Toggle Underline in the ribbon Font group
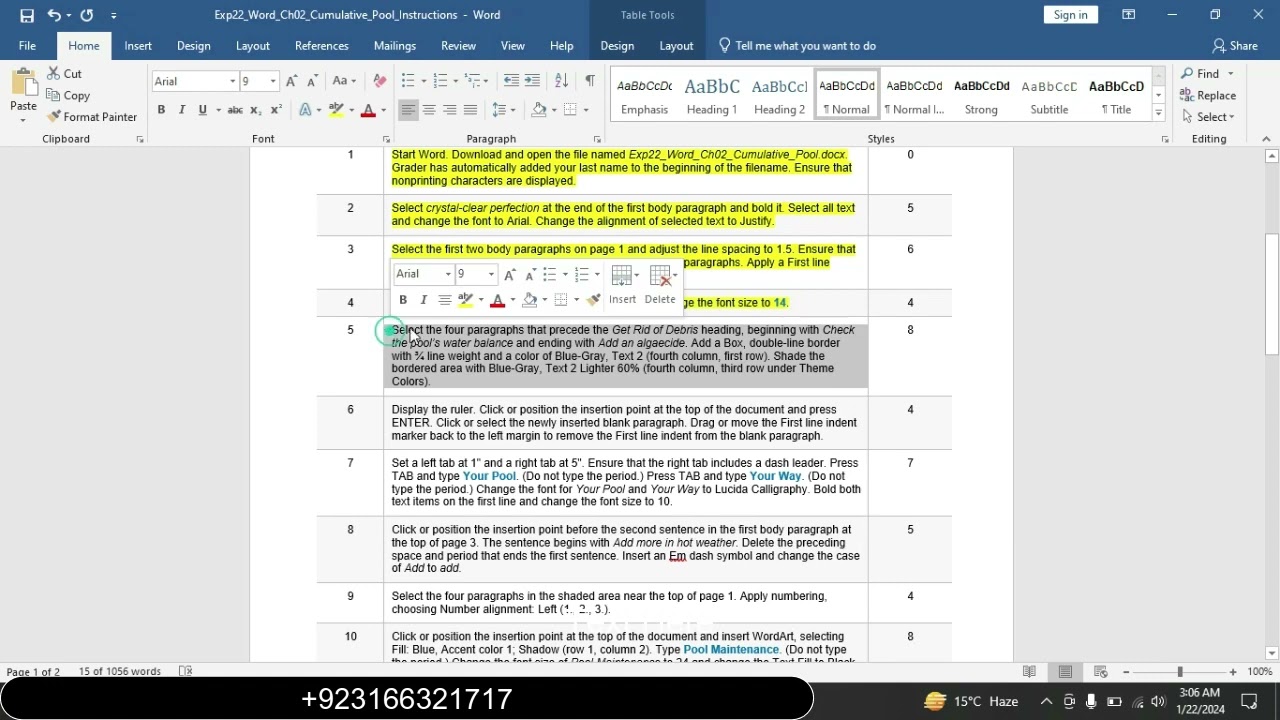 click(x=203, y=110)
